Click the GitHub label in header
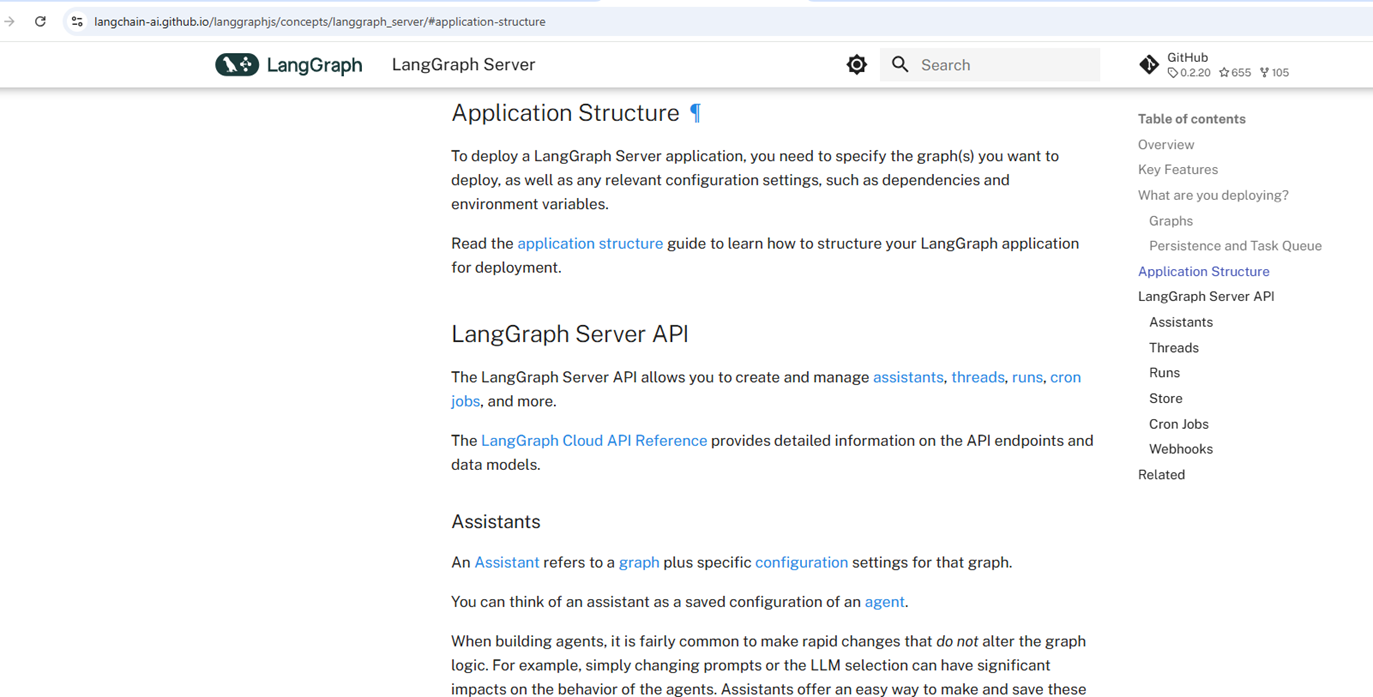Image resolution: width=1373 pixels, height=697 pixels. (1187, 58)
